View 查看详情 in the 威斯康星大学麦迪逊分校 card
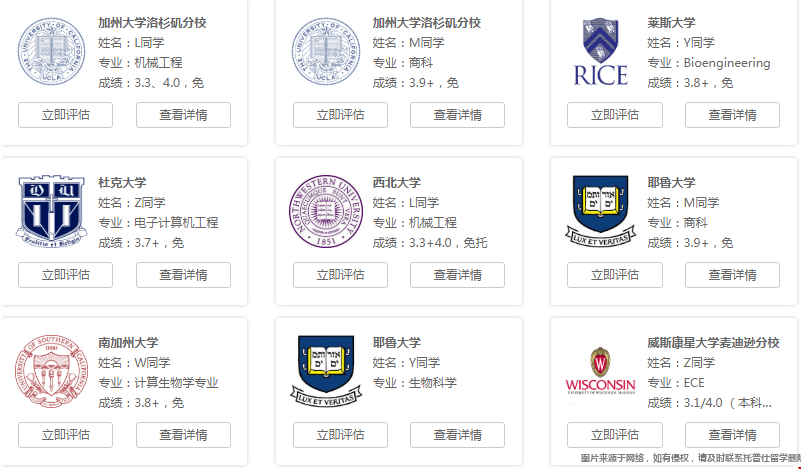 click(x=733, y=435)
